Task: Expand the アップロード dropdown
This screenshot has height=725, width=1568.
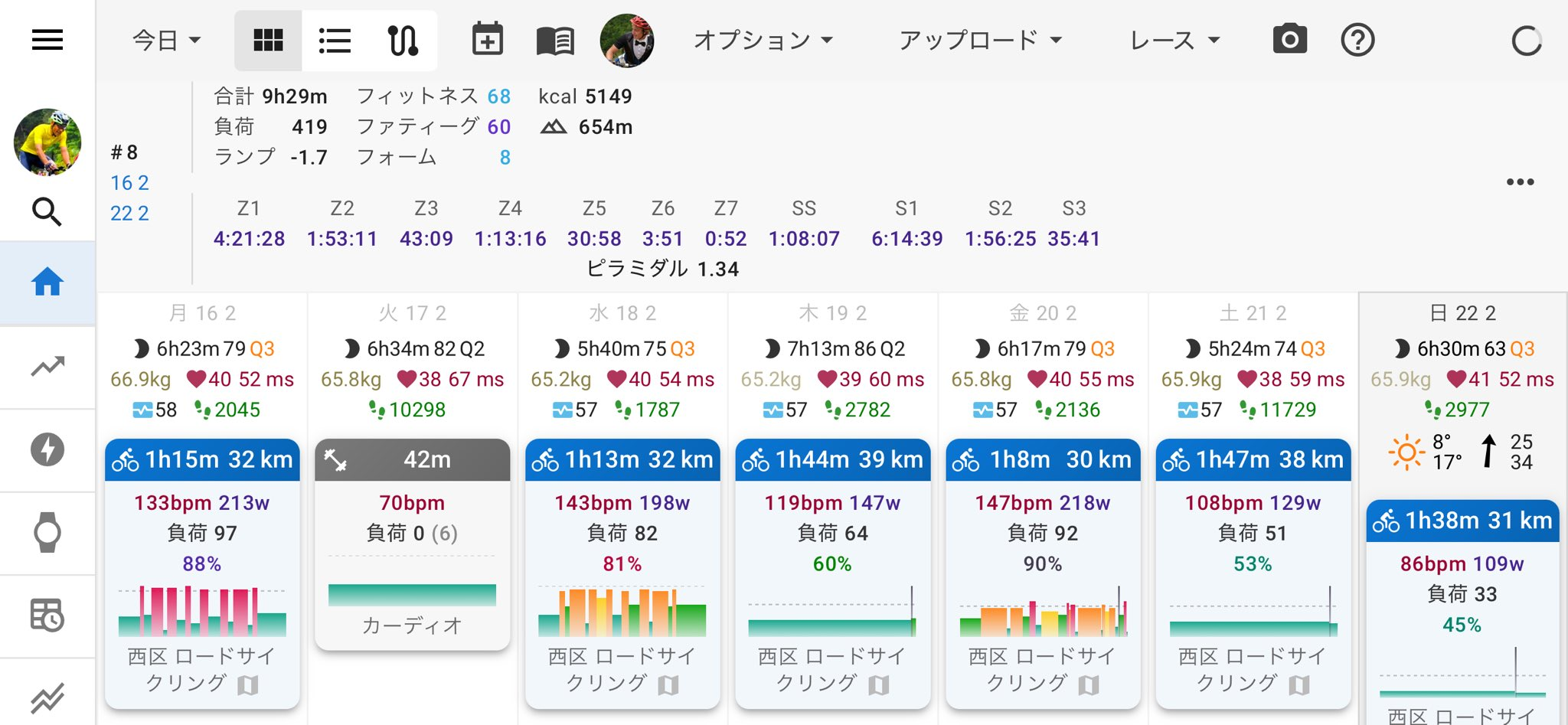Action: pyautogui.click(x=980, y=40)
